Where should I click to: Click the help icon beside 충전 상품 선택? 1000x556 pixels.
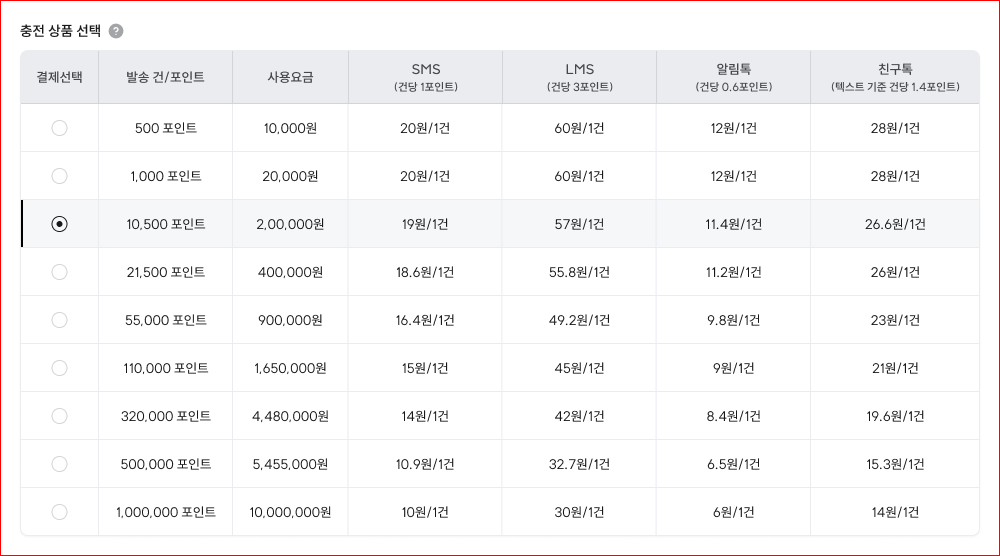pyautogui.click(x=116, y=31)
